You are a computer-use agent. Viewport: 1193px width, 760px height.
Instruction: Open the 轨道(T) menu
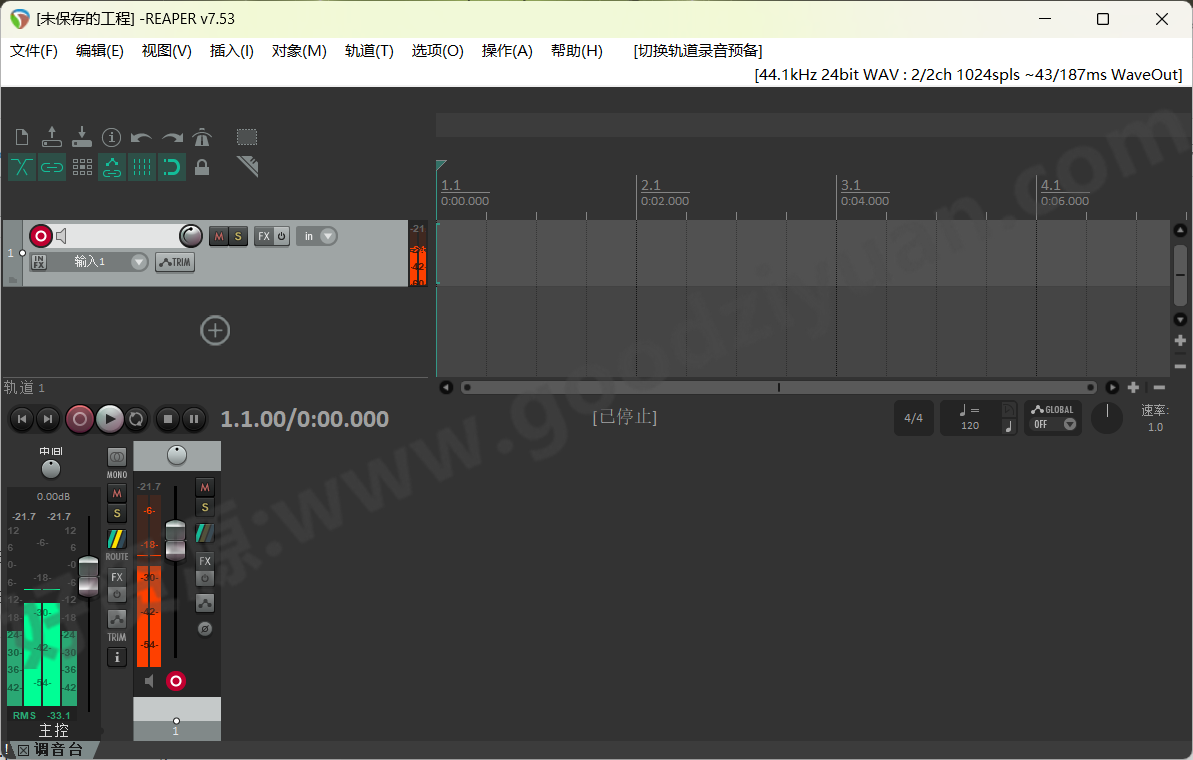pyautogui.click(x=368, y=51)
